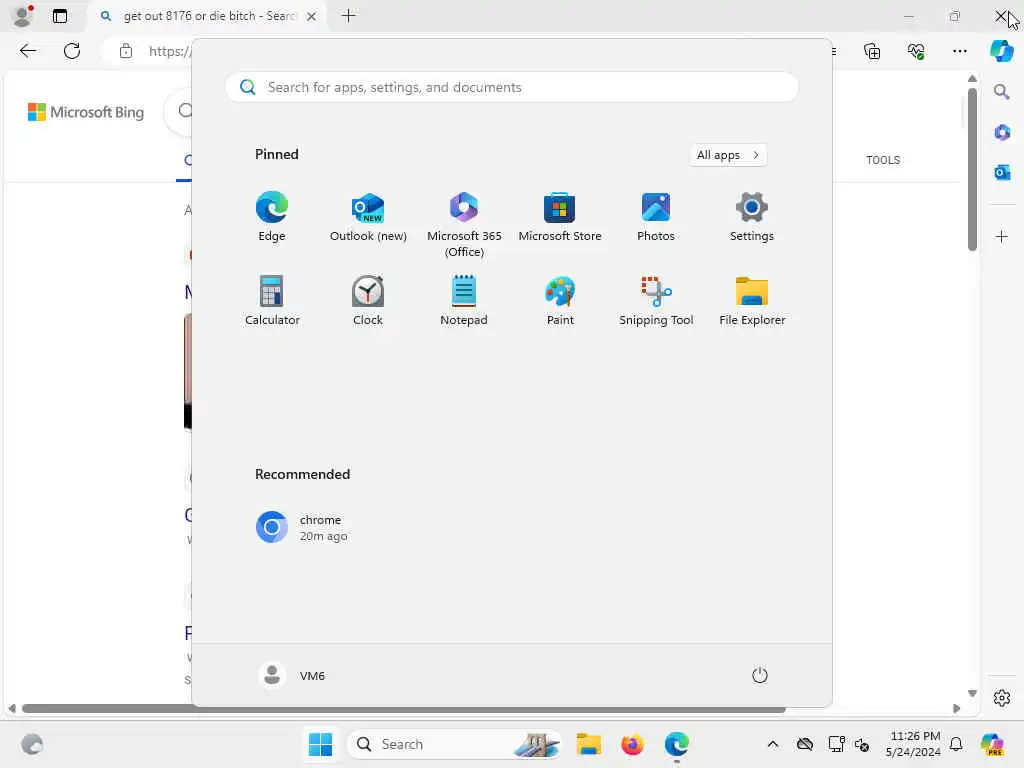Viewport: 1024px width, 768px height.
Task: Click the taskbar Search box
Action: (455, 744)
